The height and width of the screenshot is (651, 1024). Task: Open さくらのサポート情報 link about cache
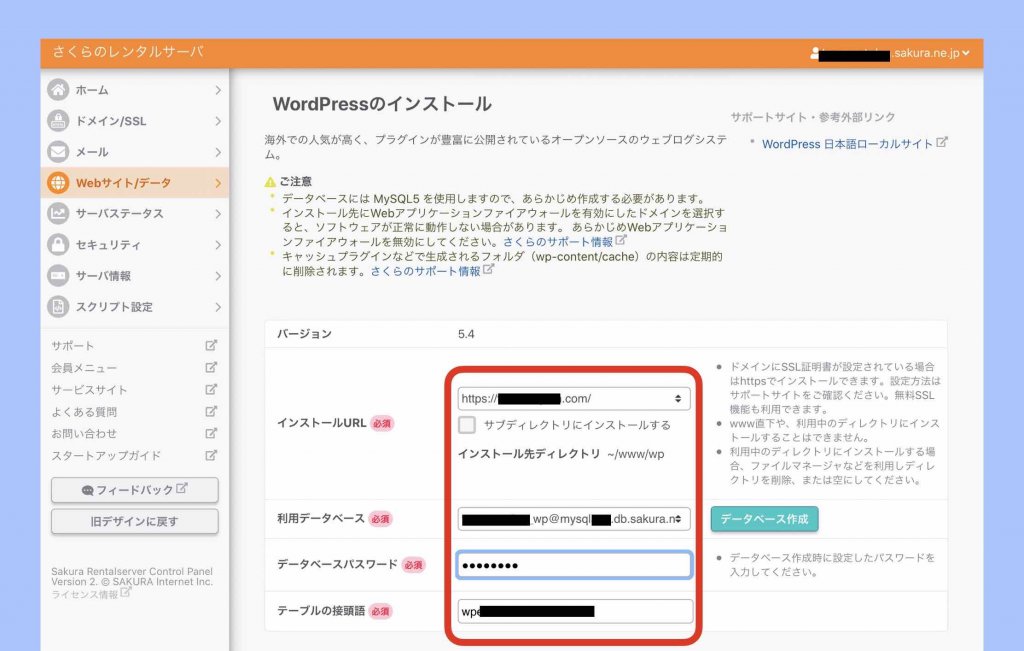(x=425, y=271)
